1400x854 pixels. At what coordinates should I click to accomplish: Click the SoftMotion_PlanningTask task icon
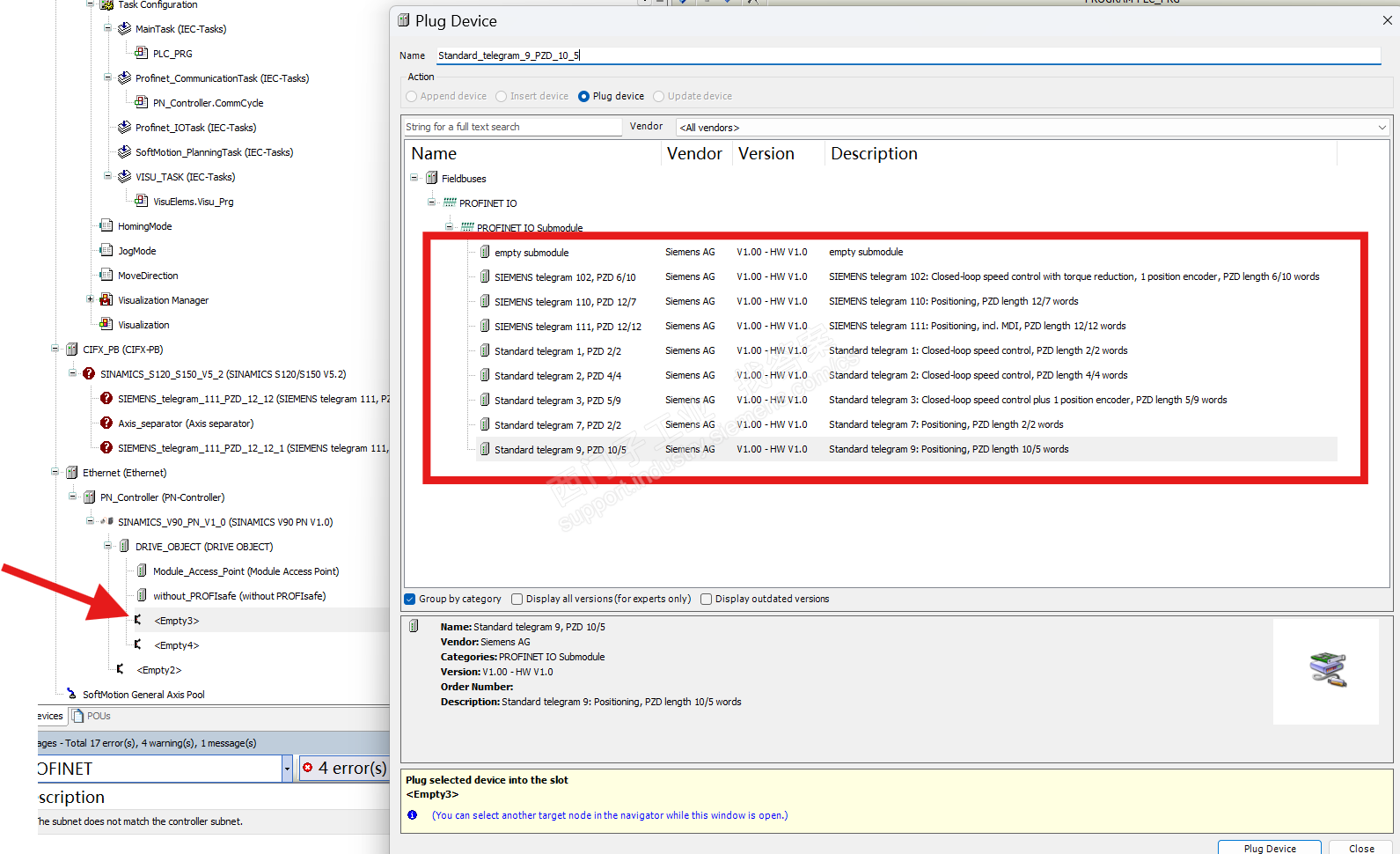coord(124,152)
